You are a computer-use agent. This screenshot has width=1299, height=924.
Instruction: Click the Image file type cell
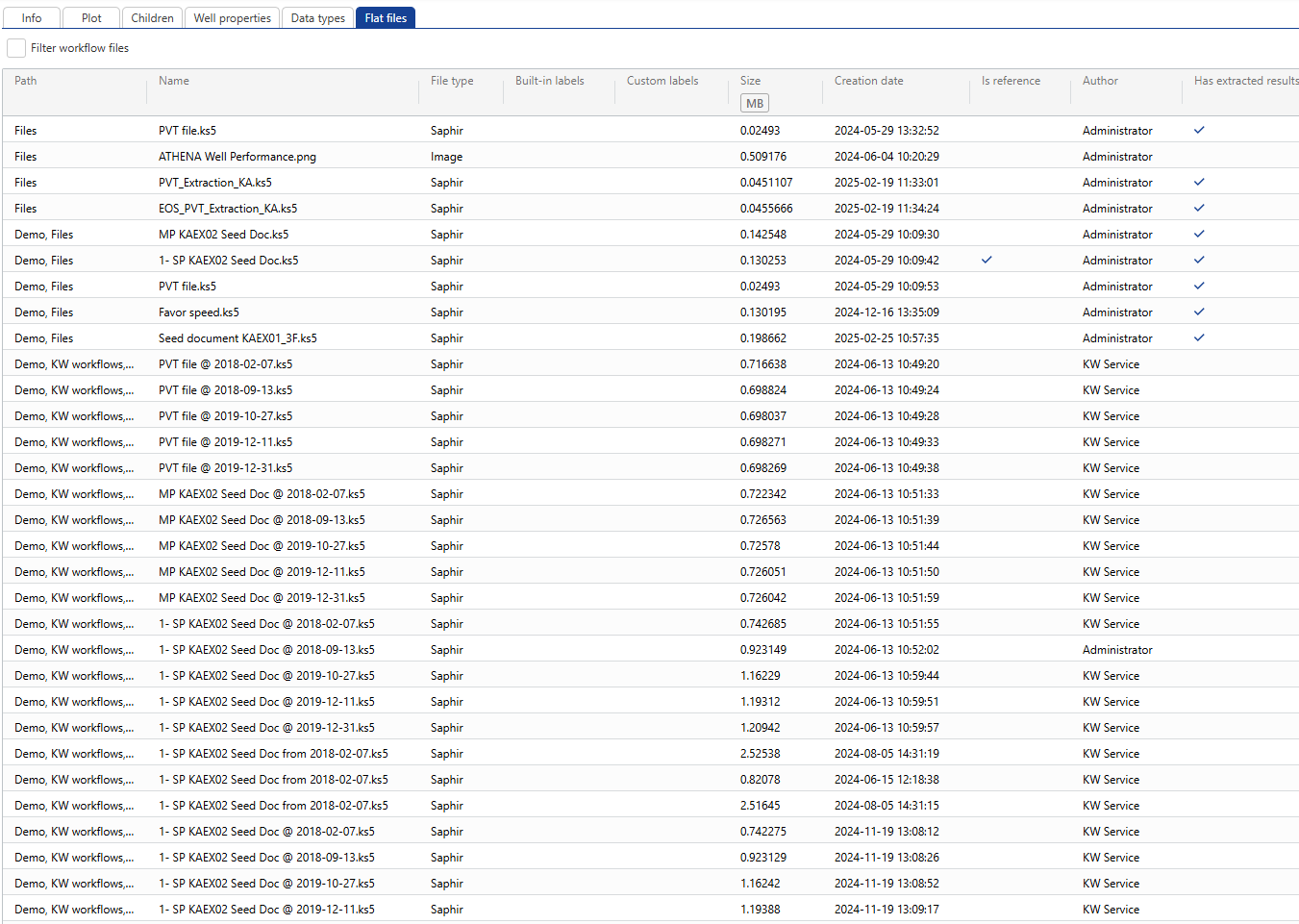446,157
